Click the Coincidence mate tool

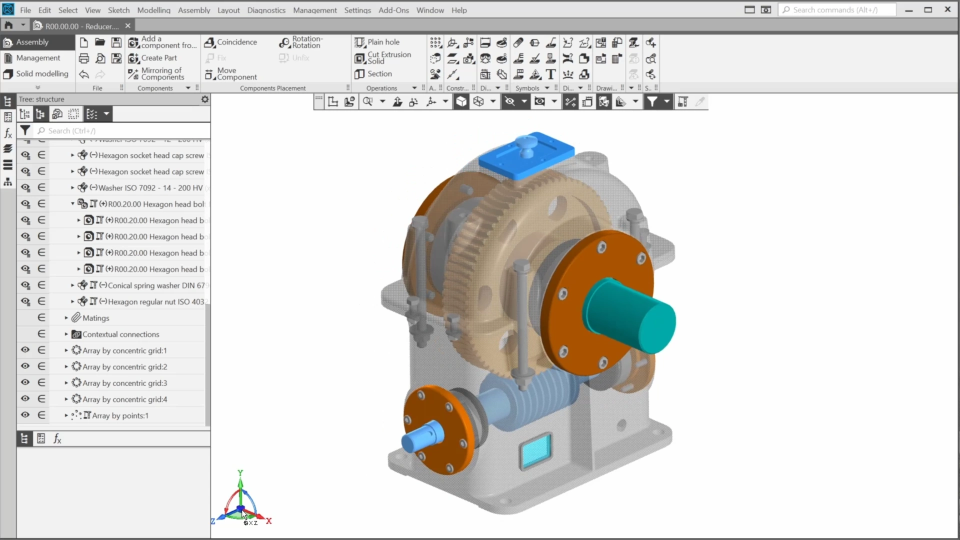coord(231,43)
